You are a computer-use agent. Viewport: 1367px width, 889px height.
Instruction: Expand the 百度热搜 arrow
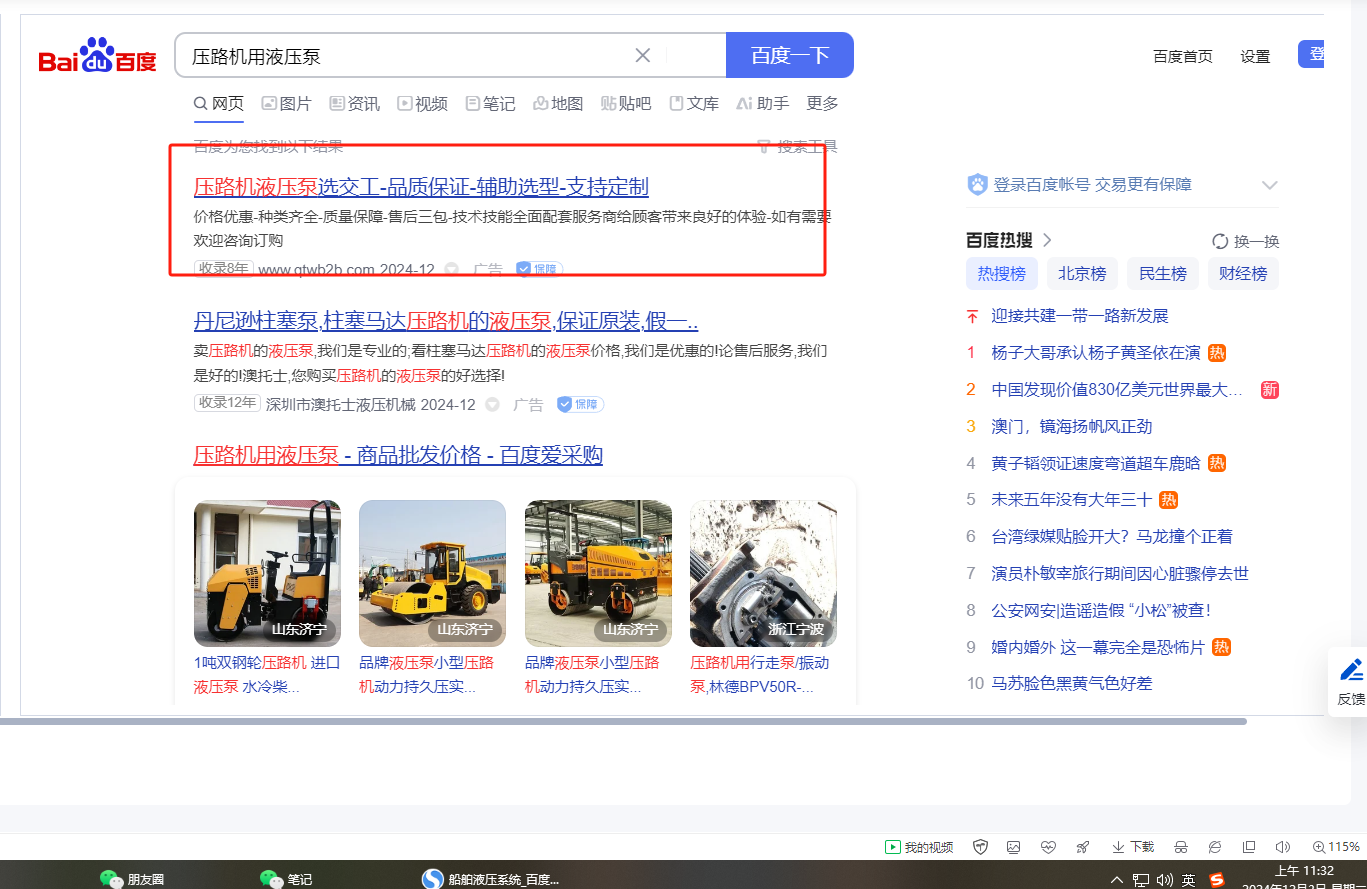1047,240
